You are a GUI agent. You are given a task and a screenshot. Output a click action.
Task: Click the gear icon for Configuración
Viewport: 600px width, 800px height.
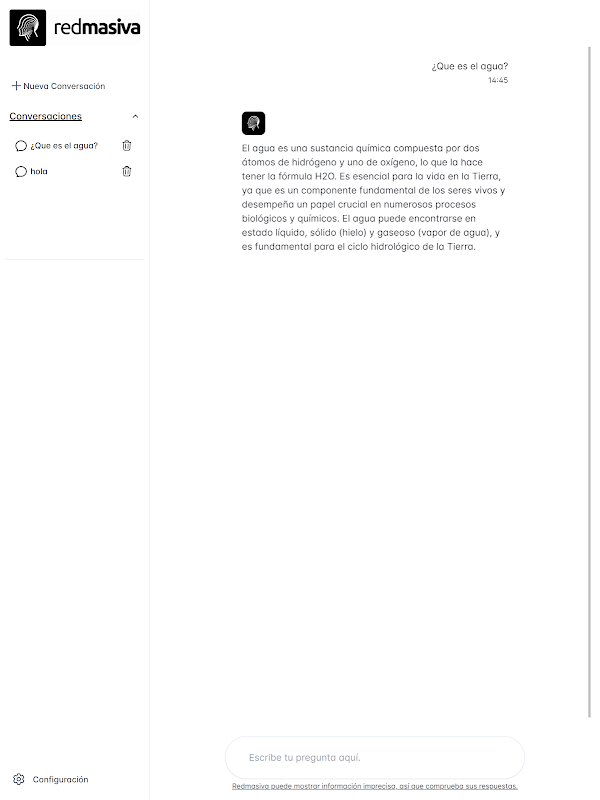[19, 779]
